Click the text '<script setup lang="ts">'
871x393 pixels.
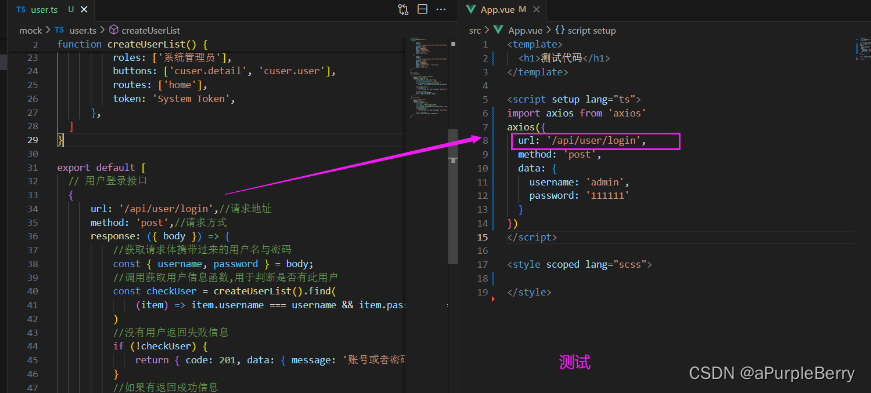tap(574, 100)
